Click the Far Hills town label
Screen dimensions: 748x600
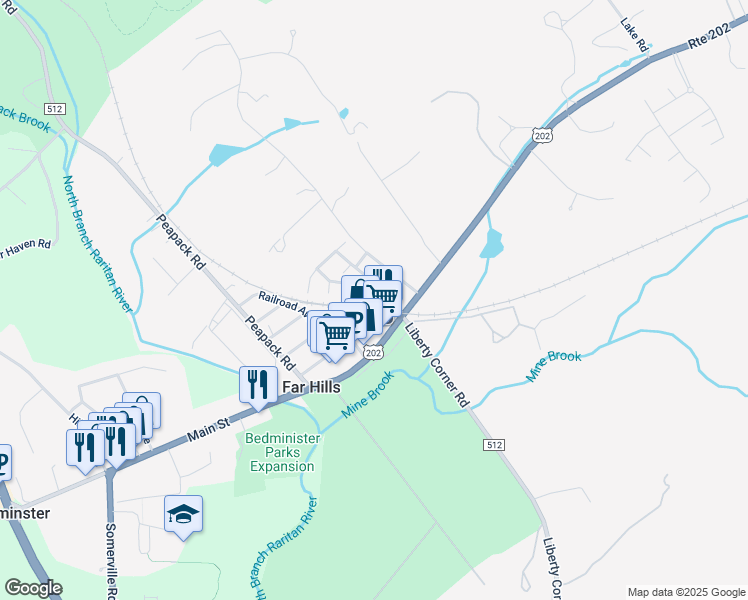pos(312,387)
